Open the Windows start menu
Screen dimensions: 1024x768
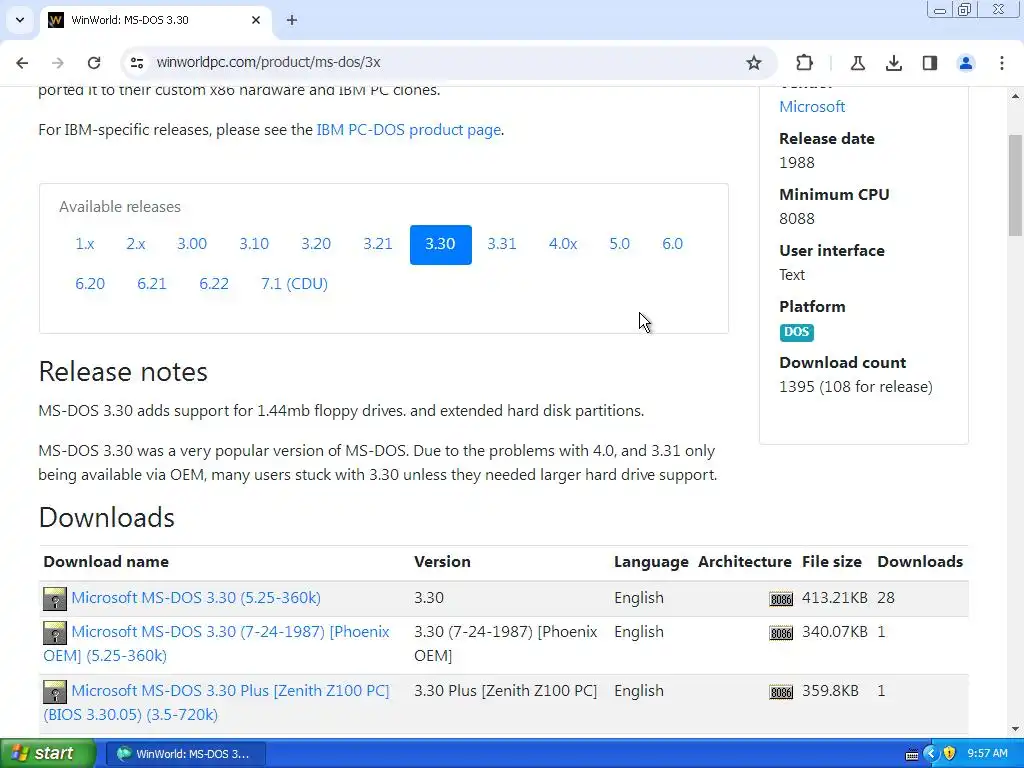(x=48, y=754)
